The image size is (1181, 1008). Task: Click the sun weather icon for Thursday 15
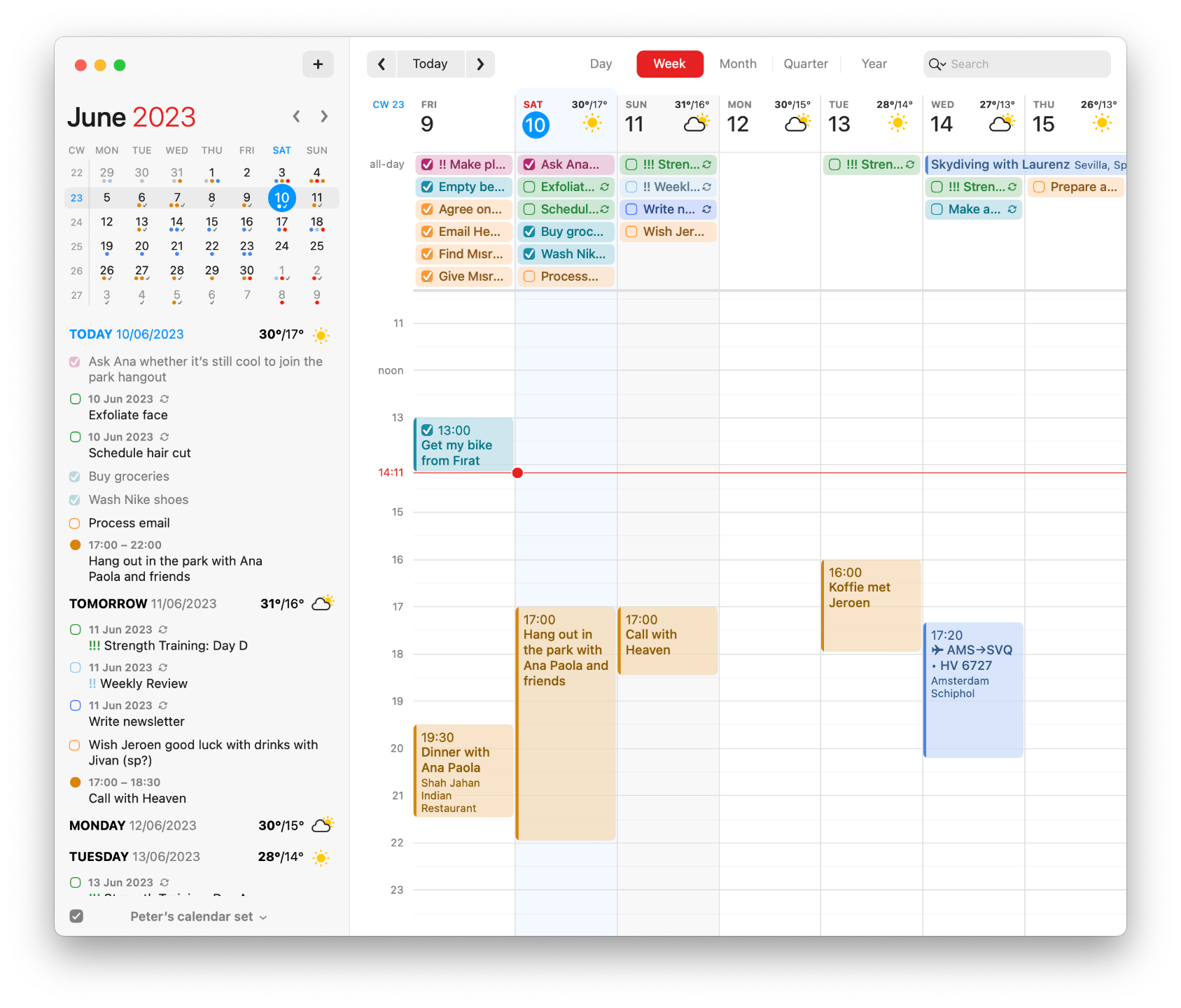click(x=1102, y=124)
